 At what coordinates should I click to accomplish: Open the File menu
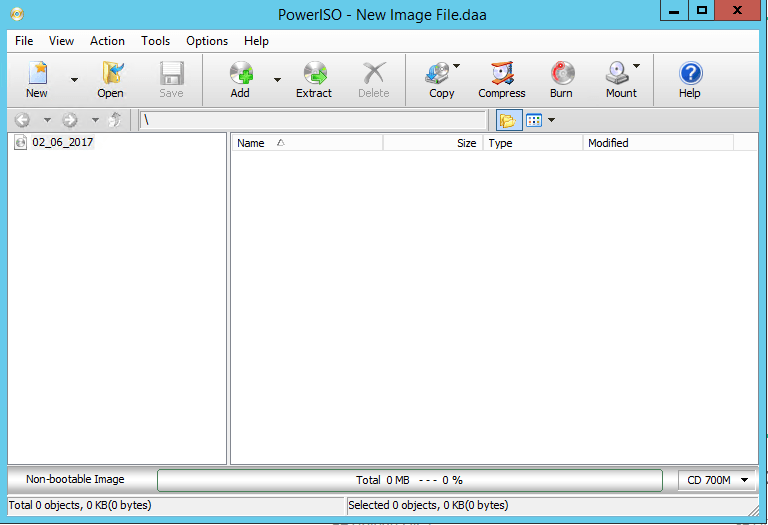[24, 41]
